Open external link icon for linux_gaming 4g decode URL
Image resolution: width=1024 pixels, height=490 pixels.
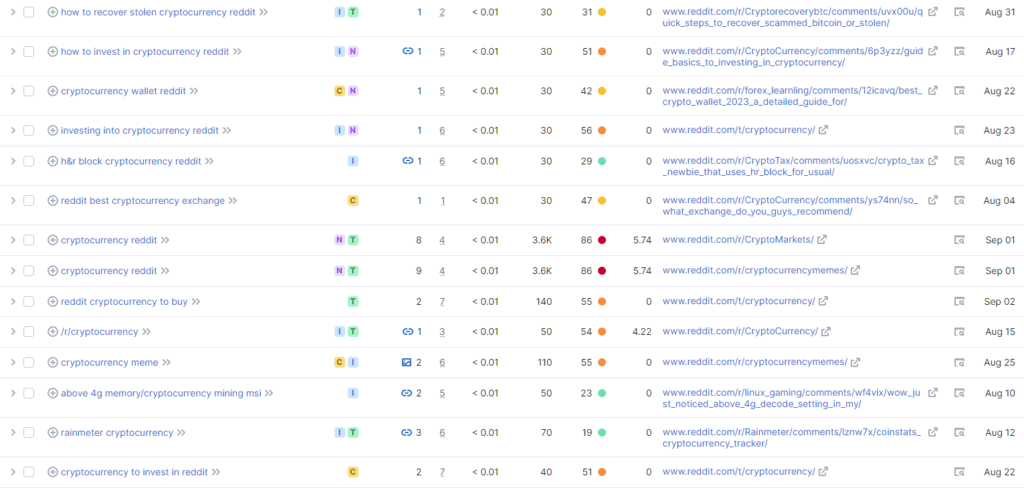(933, 393)
